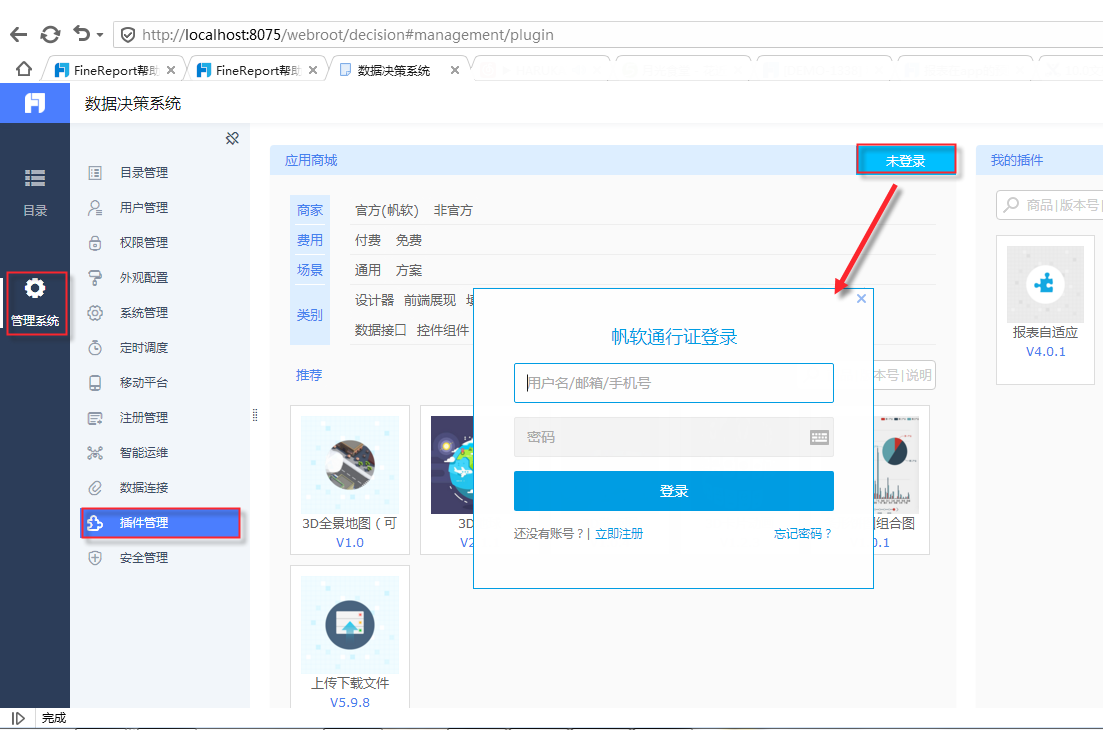1103x730 pixels.
Task: Filter scene by 方案
Action: [409, 270]
